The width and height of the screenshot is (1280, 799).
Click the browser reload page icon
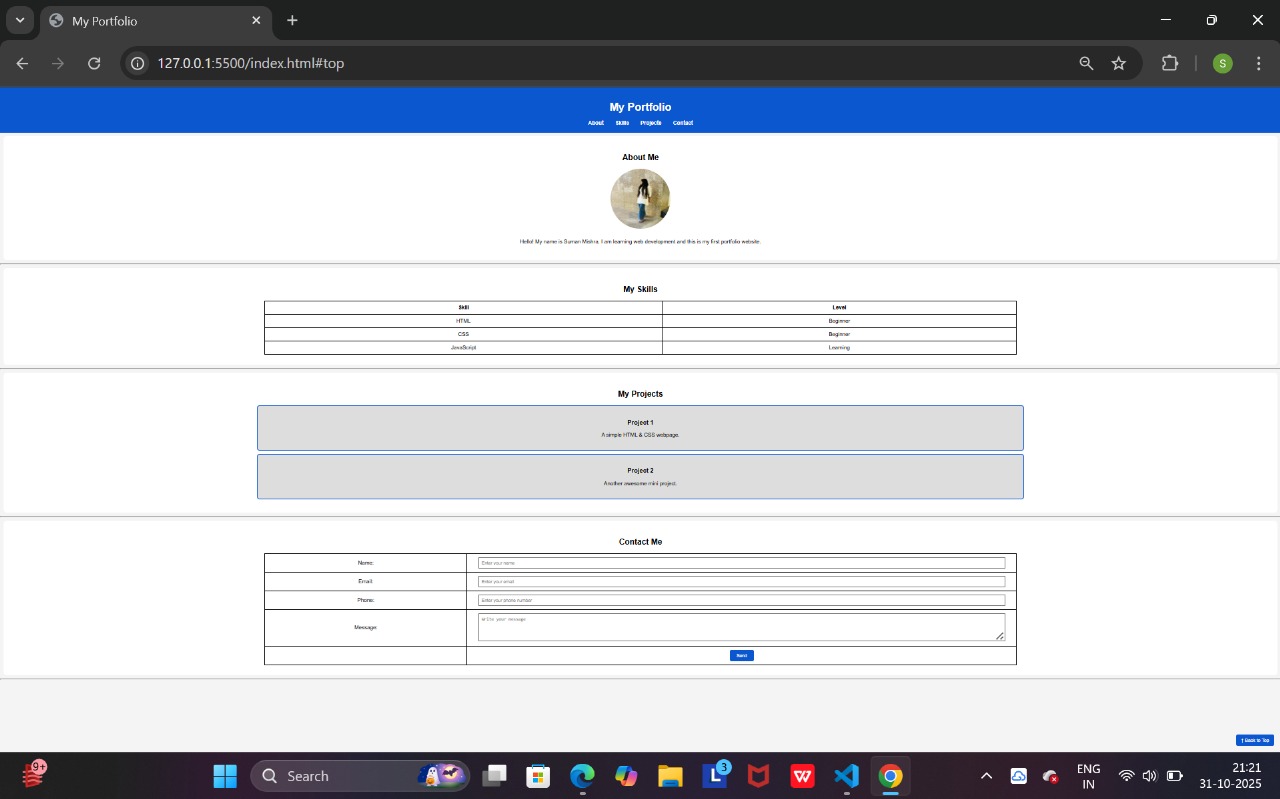click(x=94, y=63)
